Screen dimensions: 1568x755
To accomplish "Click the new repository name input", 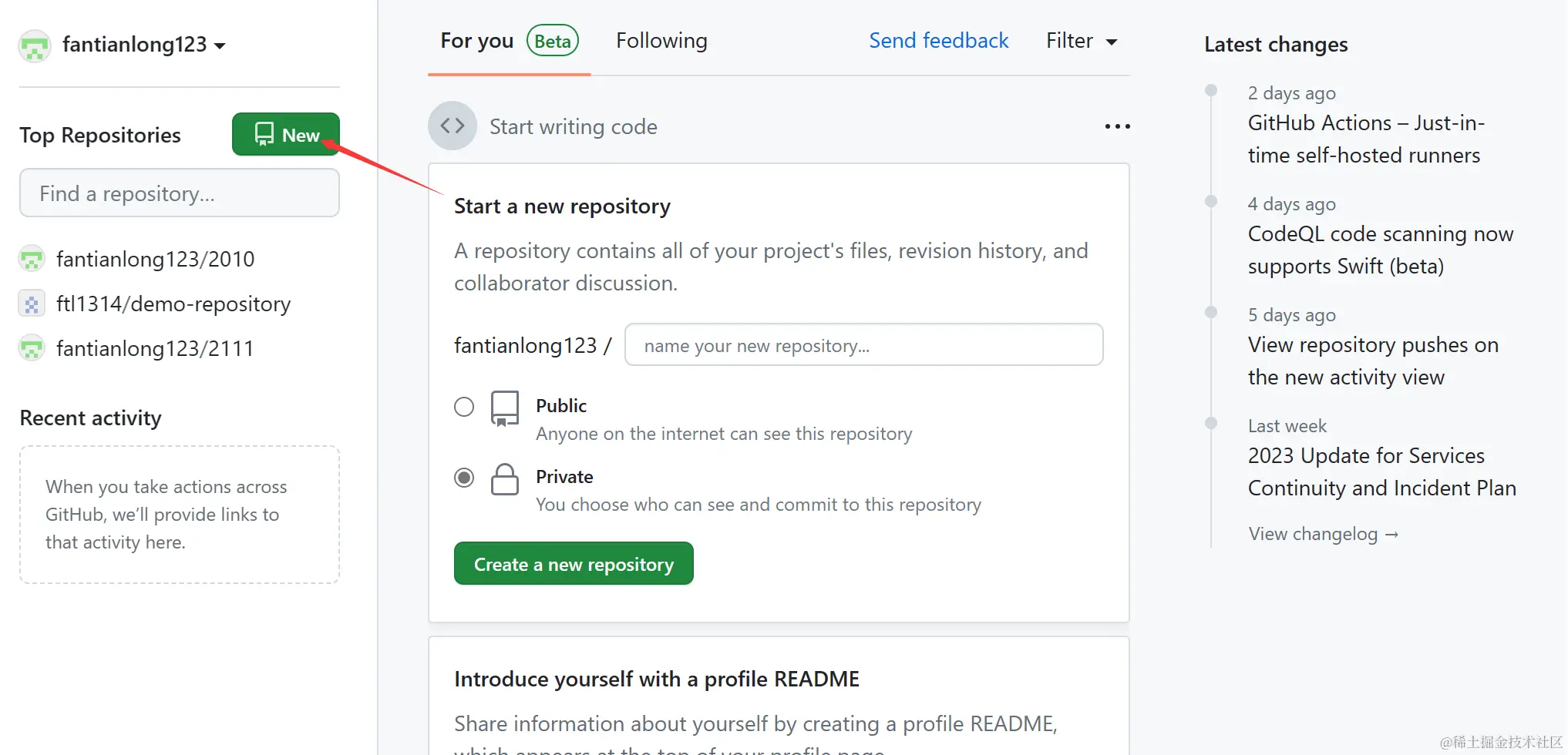I will pos(863,345).
